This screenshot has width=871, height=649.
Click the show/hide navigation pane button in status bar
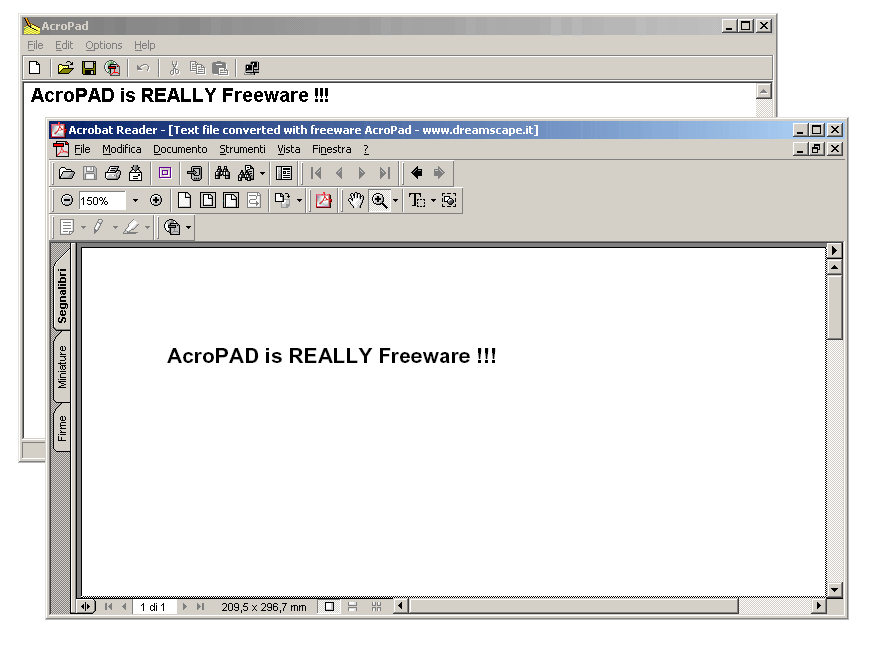pyautogui.click(x=86, y=607)
